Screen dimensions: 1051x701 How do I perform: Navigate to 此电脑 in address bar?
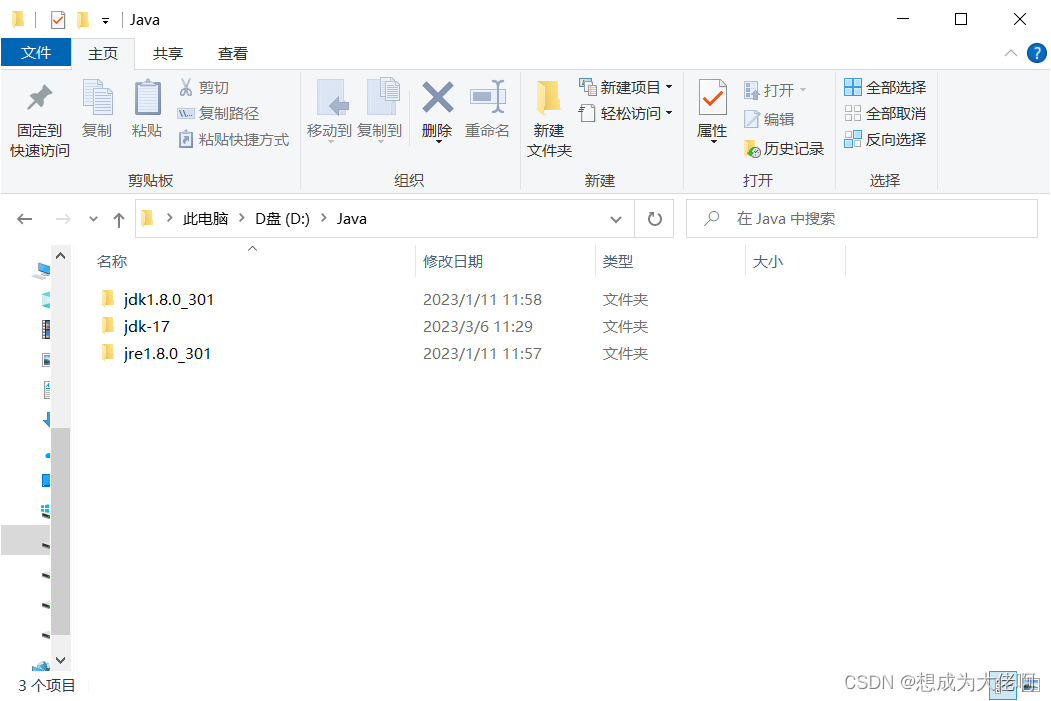[x=206, y=218]
